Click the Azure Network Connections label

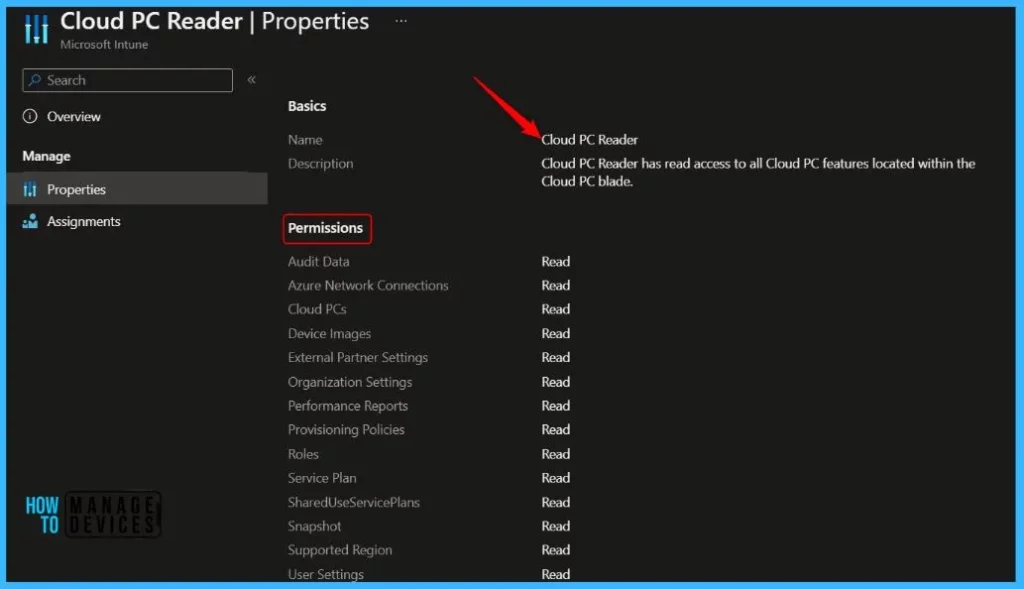point(368,285)
